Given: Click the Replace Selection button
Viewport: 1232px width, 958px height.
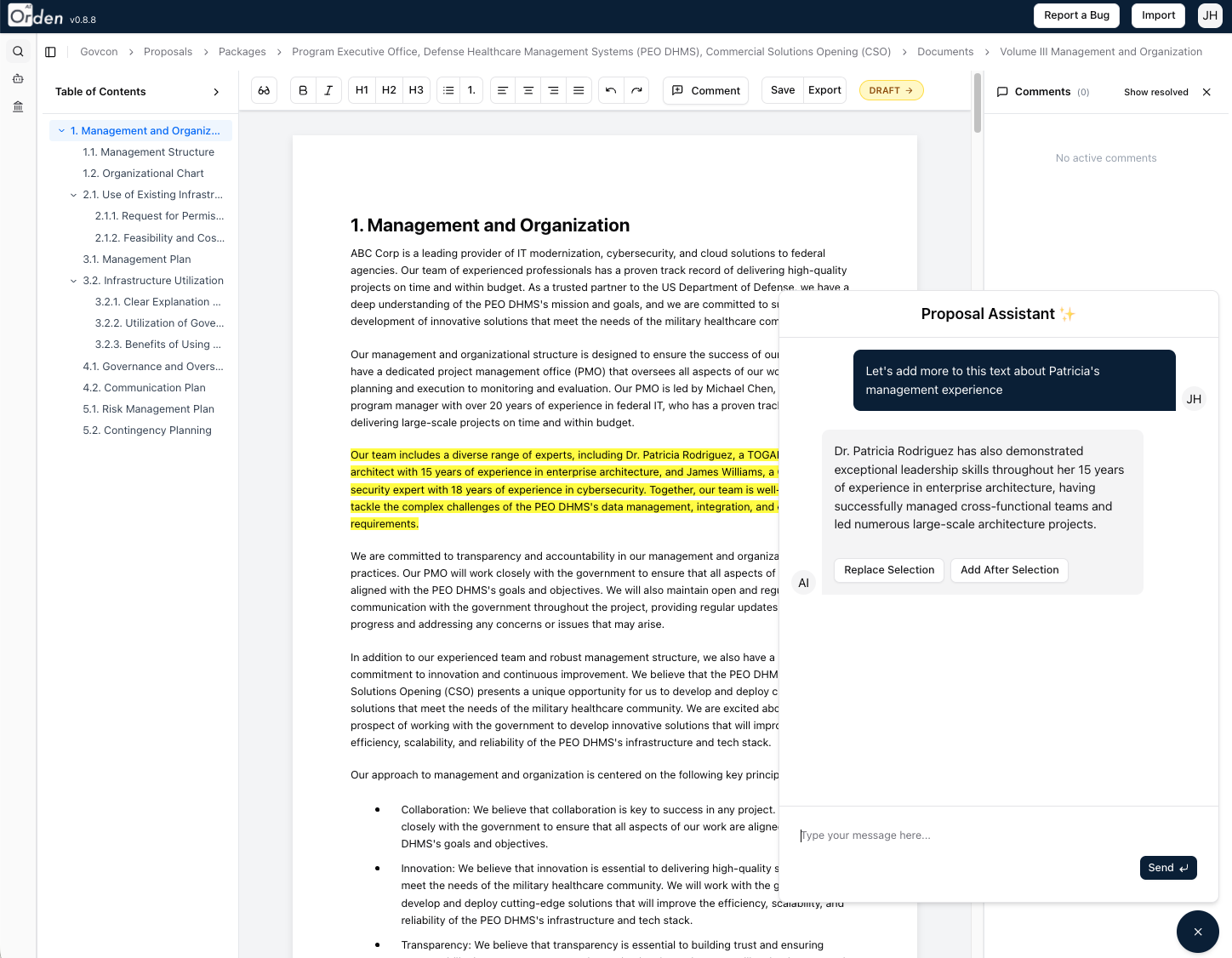Looking at the screenshot, I should (888, 570).
